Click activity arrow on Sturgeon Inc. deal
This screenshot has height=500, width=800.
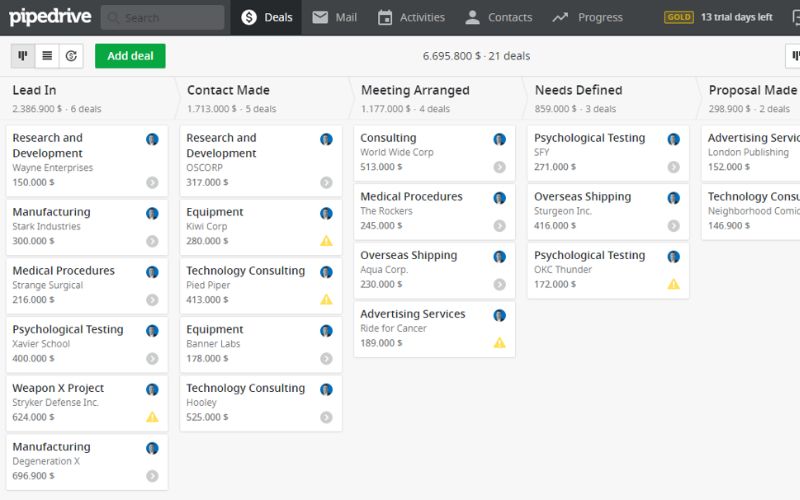(673, 226)
